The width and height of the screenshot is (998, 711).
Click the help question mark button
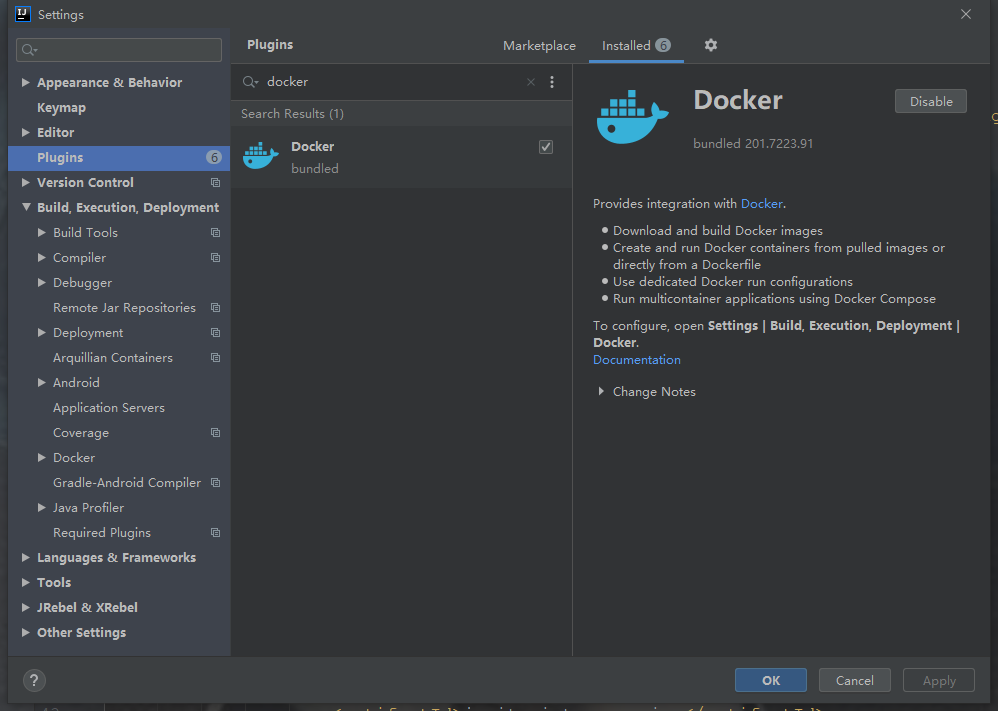coord(34,680)
